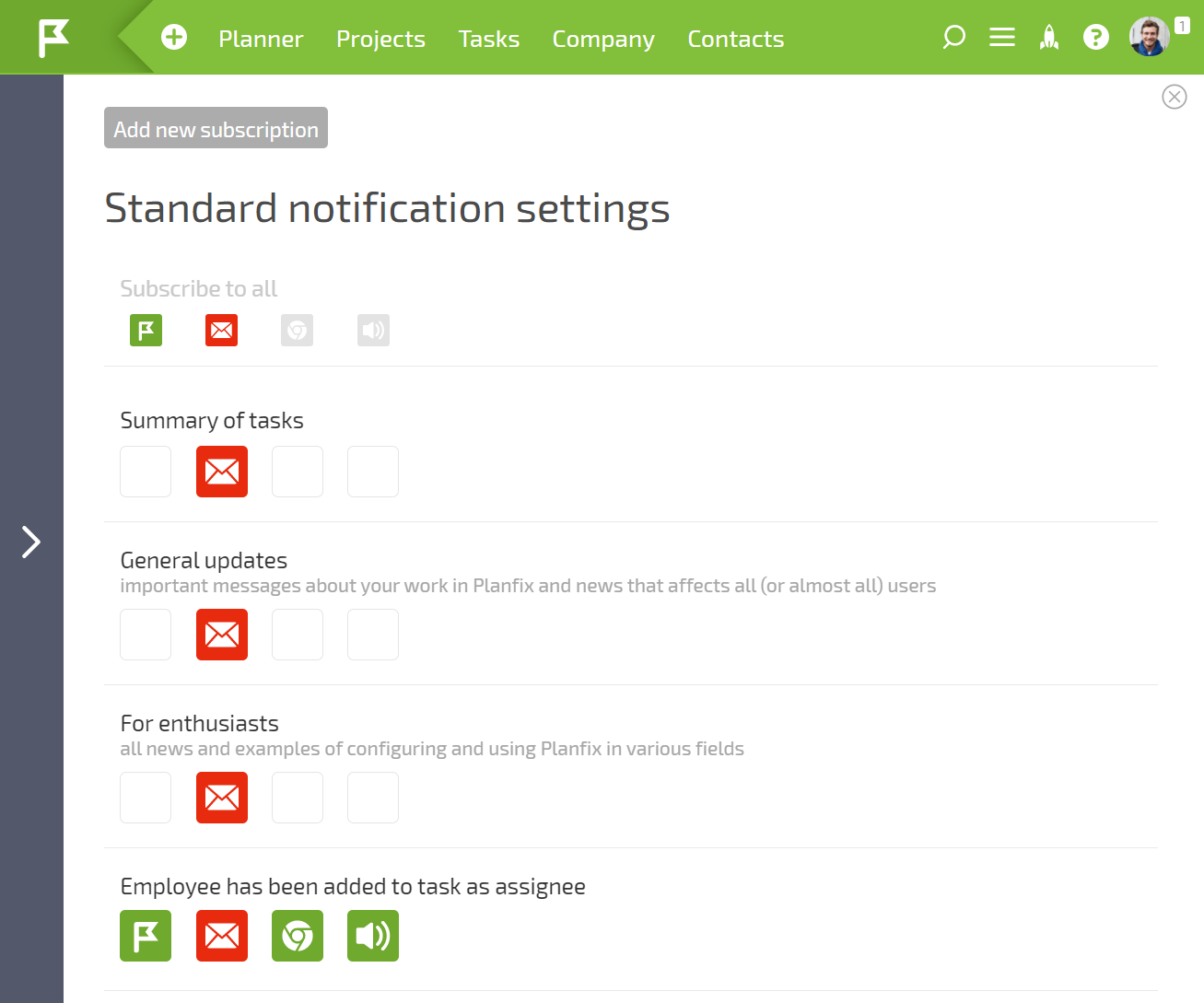Click the rocket icon in header
The image size is (1204, 1003).
coord(1049,37)
